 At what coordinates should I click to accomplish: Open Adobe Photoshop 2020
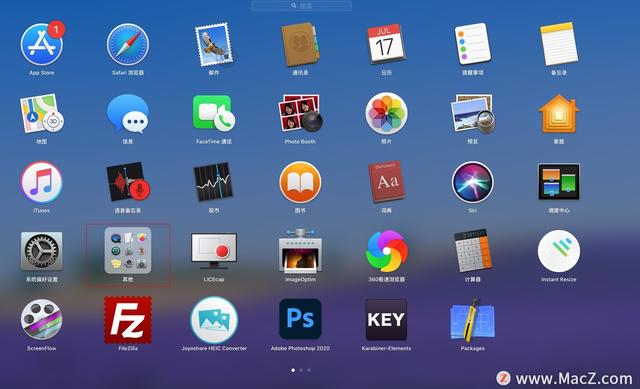coord(300,319)
